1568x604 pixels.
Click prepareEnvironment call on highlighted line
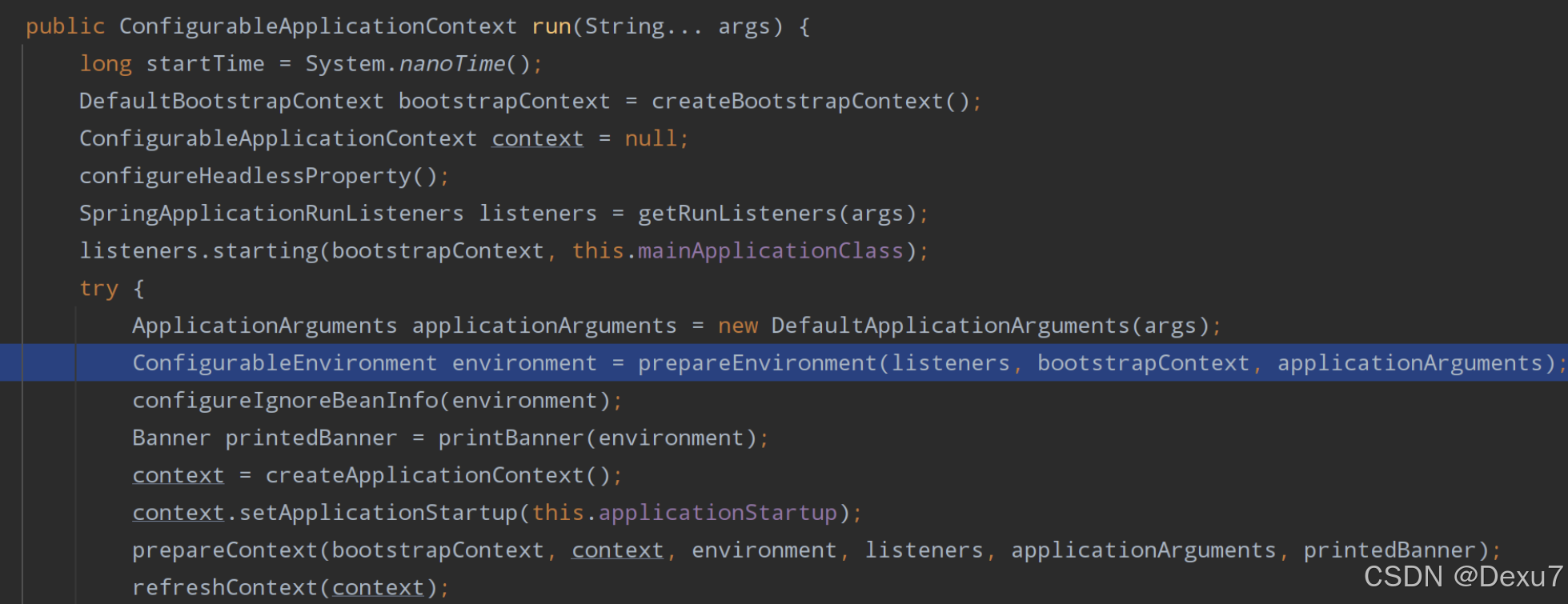click(x=757, y=363)
